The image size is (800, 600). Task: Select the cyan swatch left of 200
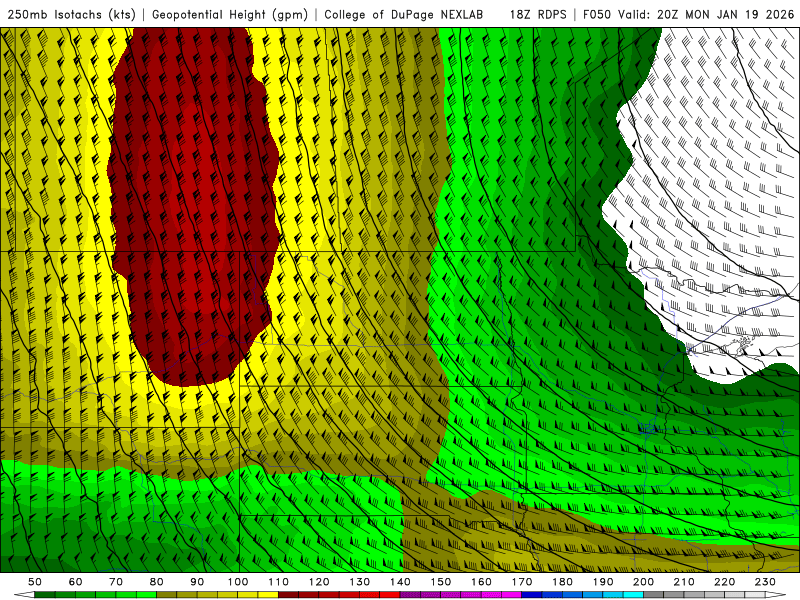pos(633,595)
